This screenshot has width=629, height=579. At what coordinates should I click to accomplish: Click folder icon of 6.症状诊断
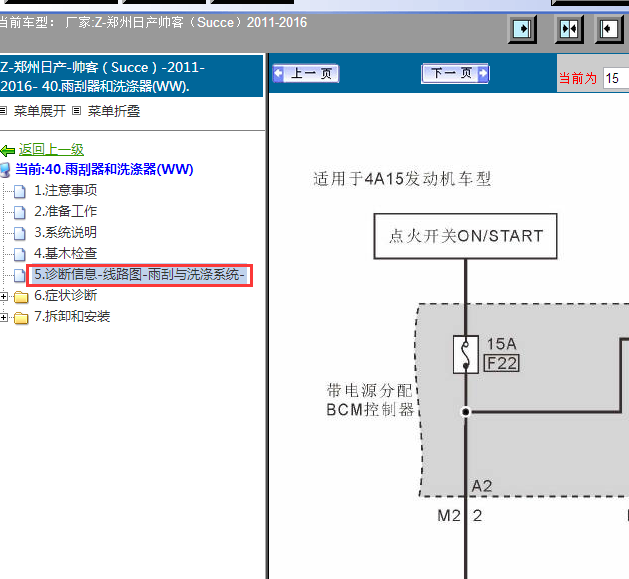point(21,297)
